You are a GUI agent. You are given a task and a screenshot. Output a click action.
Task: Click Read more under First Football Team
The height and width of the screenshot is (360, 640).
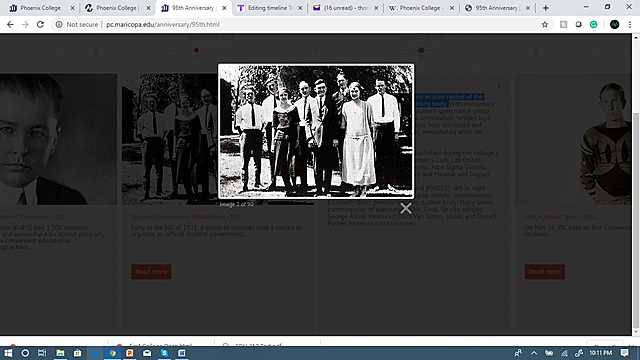tap(544, 271)
